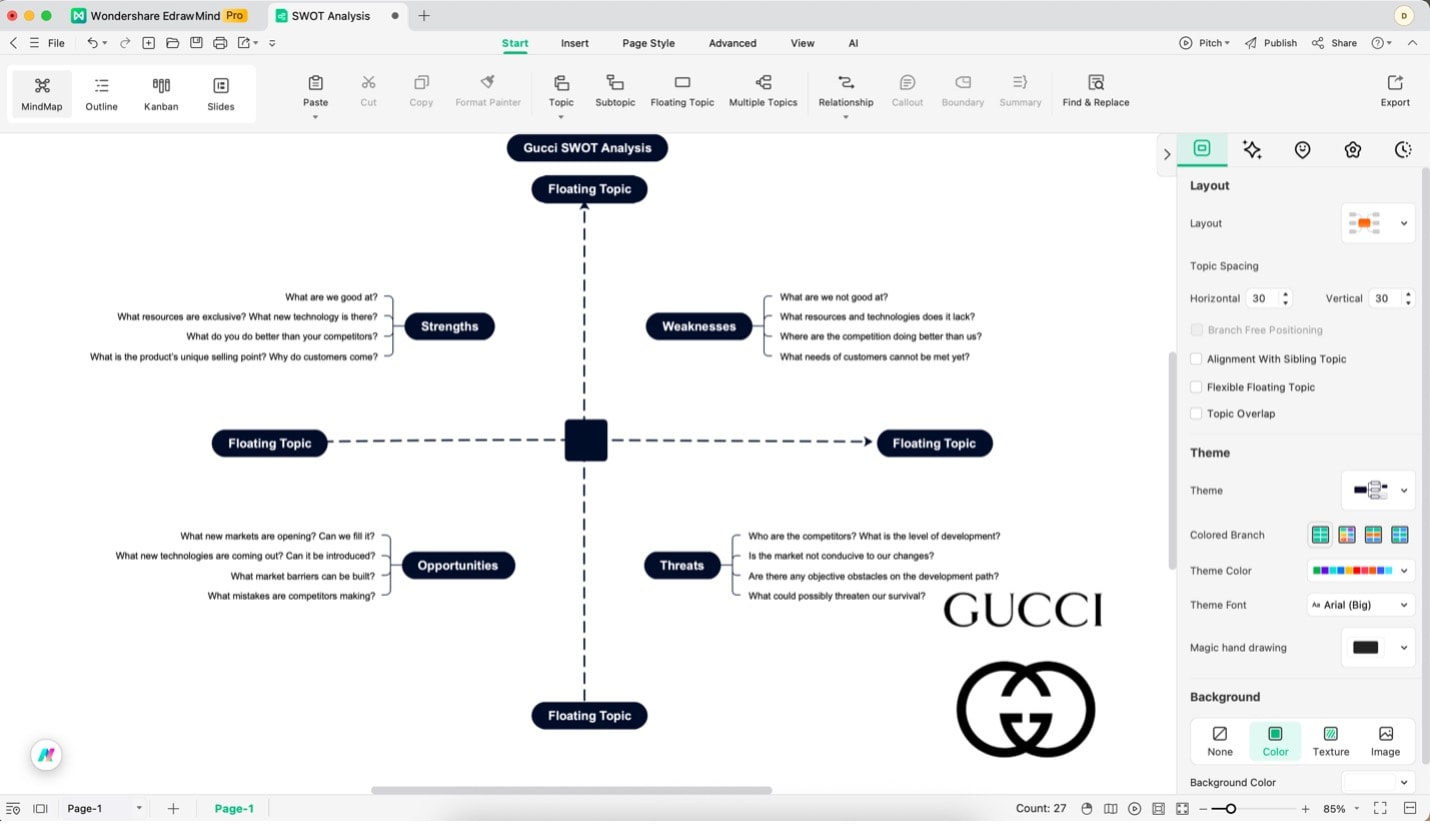Viewport: 1430px width, 825px height.
Task: Click the Vertical spacing value field
Action: pyautogui.click(x=1384, y=298)
